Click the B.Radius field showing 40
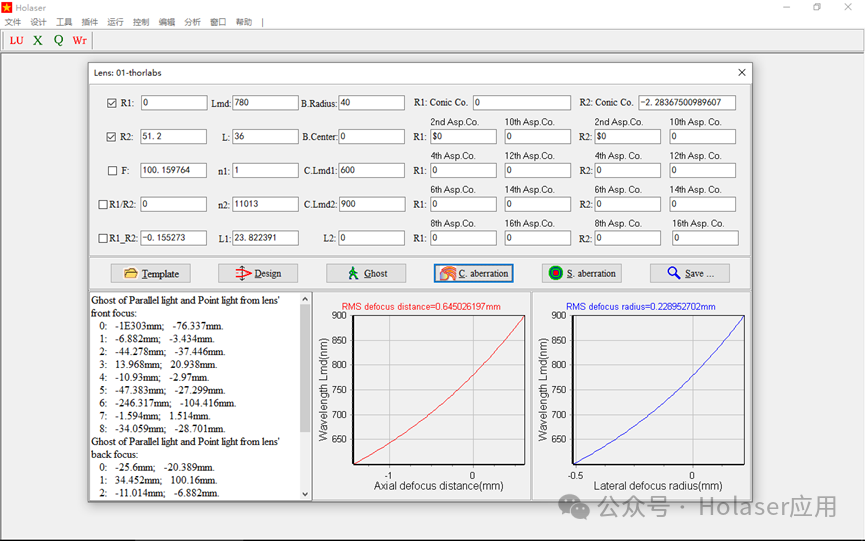The height and width of the screenshot is (541, 865). click(371, 103)
